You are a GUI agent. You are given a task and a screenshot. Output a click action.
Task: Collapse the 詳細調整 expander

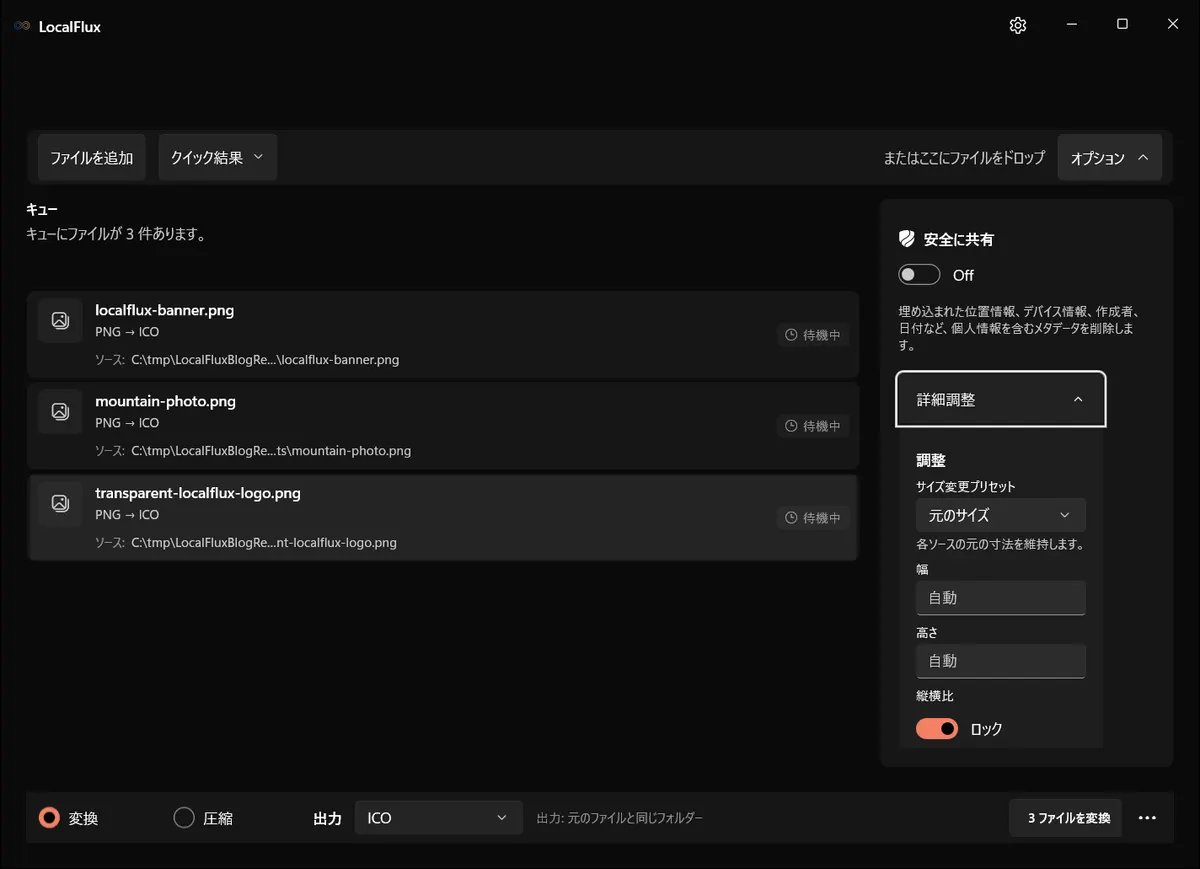click(1001, 399)
